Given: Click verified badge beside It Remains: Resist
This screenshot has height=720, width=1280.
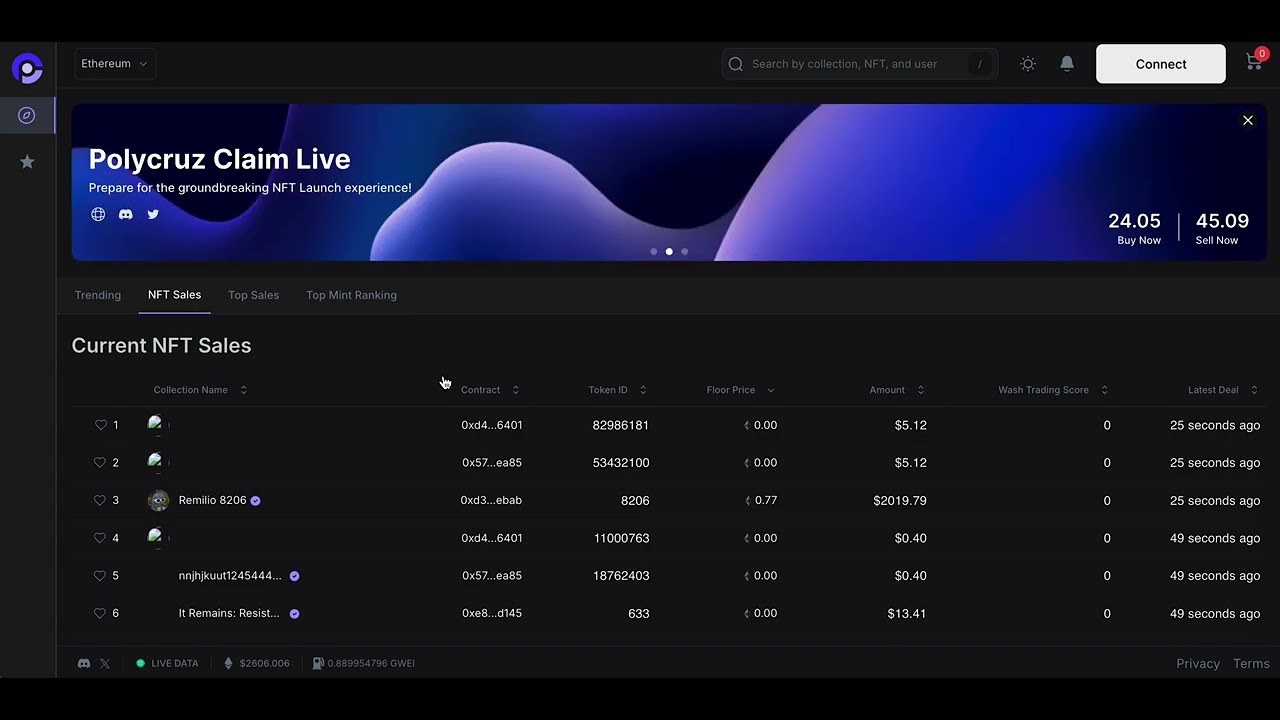Looking at the screenshot, I should [x=294, y=614].
